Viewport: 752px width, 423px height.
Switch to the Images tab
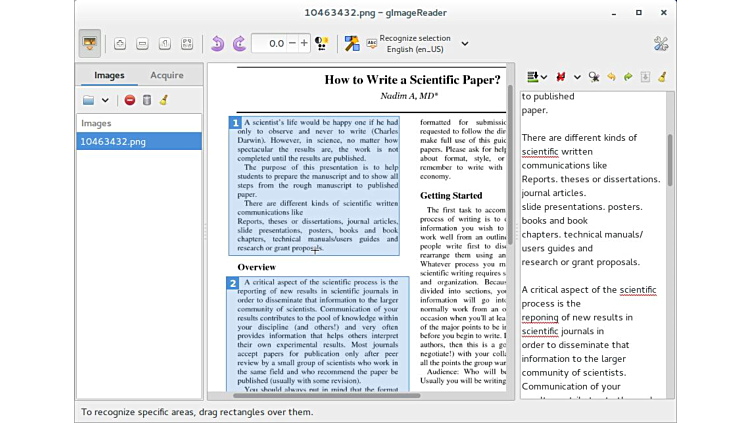pyautogui.click(x=109, y=75)
